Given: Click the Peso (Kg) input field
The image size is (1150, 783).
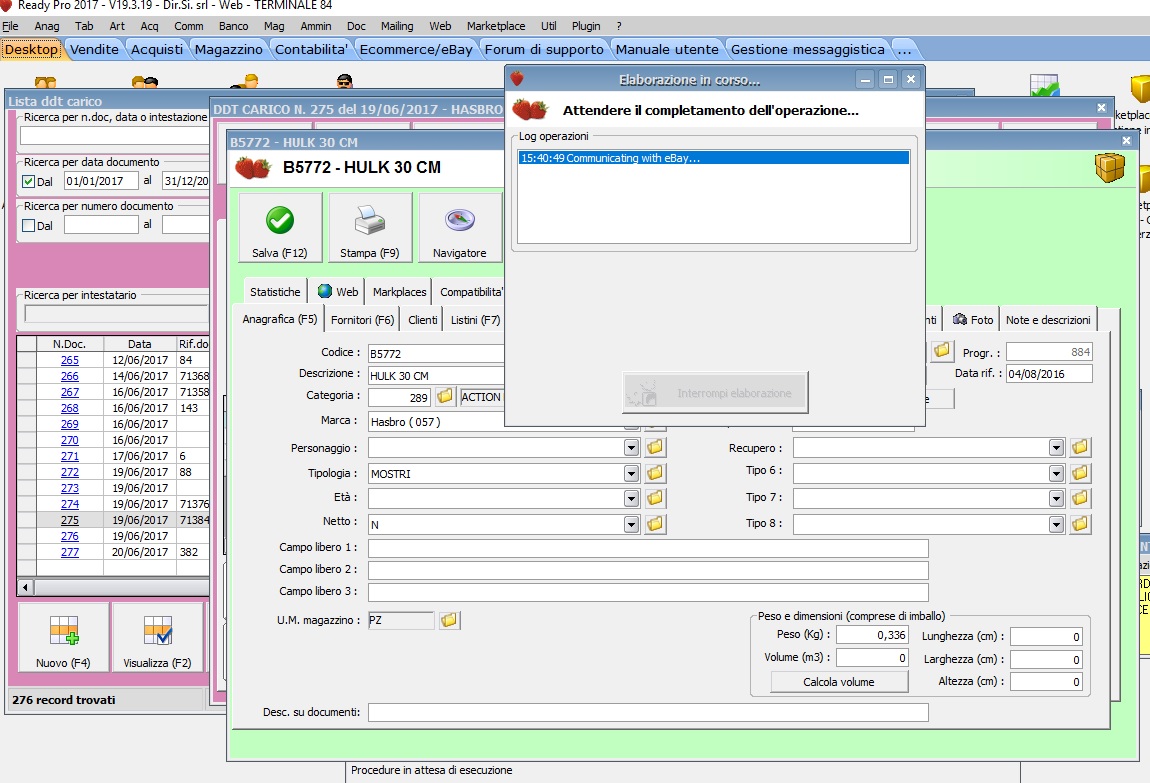Looking at the screenshot, I should [x=872, y=635].
